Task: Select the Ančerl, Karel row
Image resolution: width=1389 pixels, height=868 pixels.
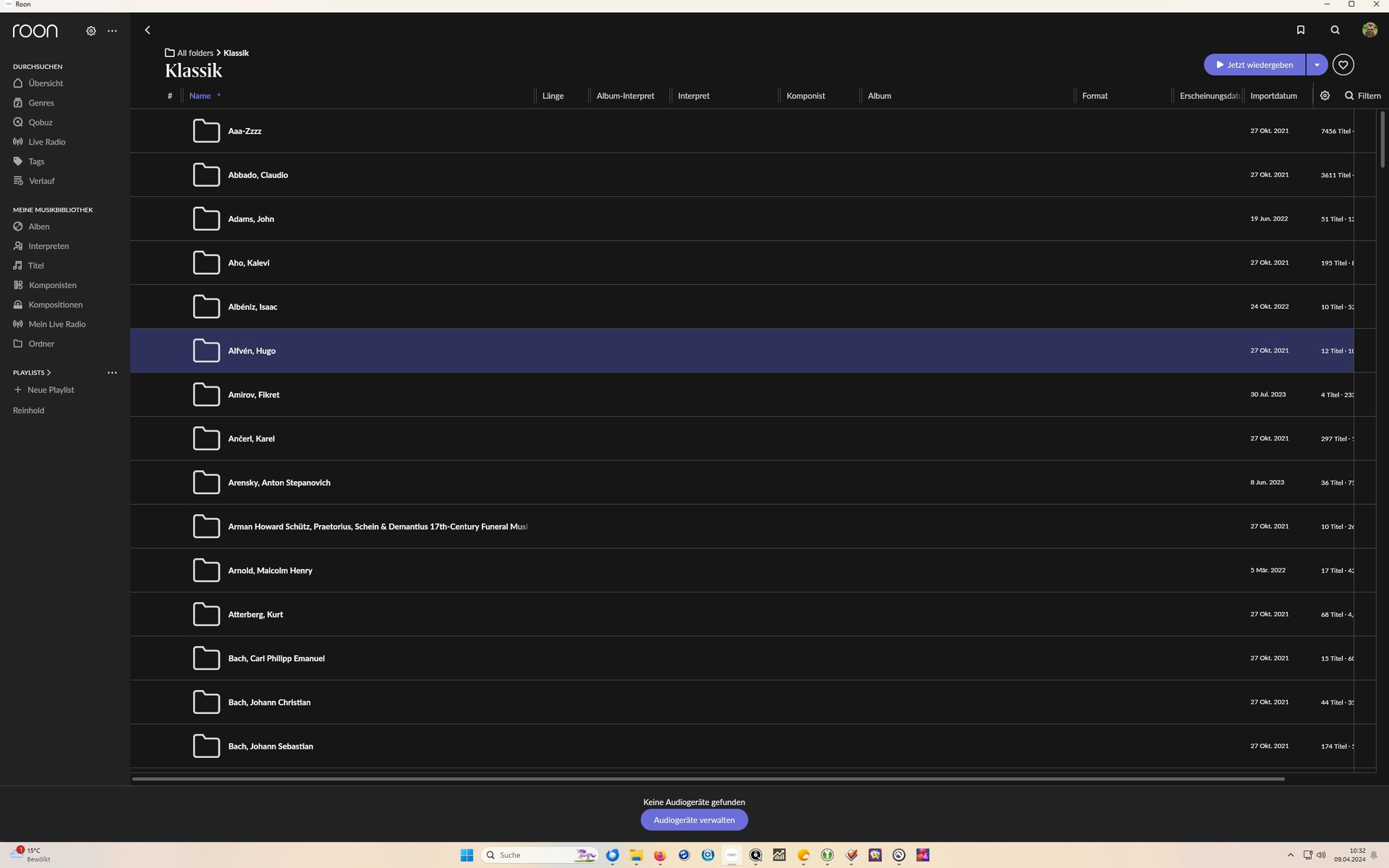Action: [x=742, y=438]
